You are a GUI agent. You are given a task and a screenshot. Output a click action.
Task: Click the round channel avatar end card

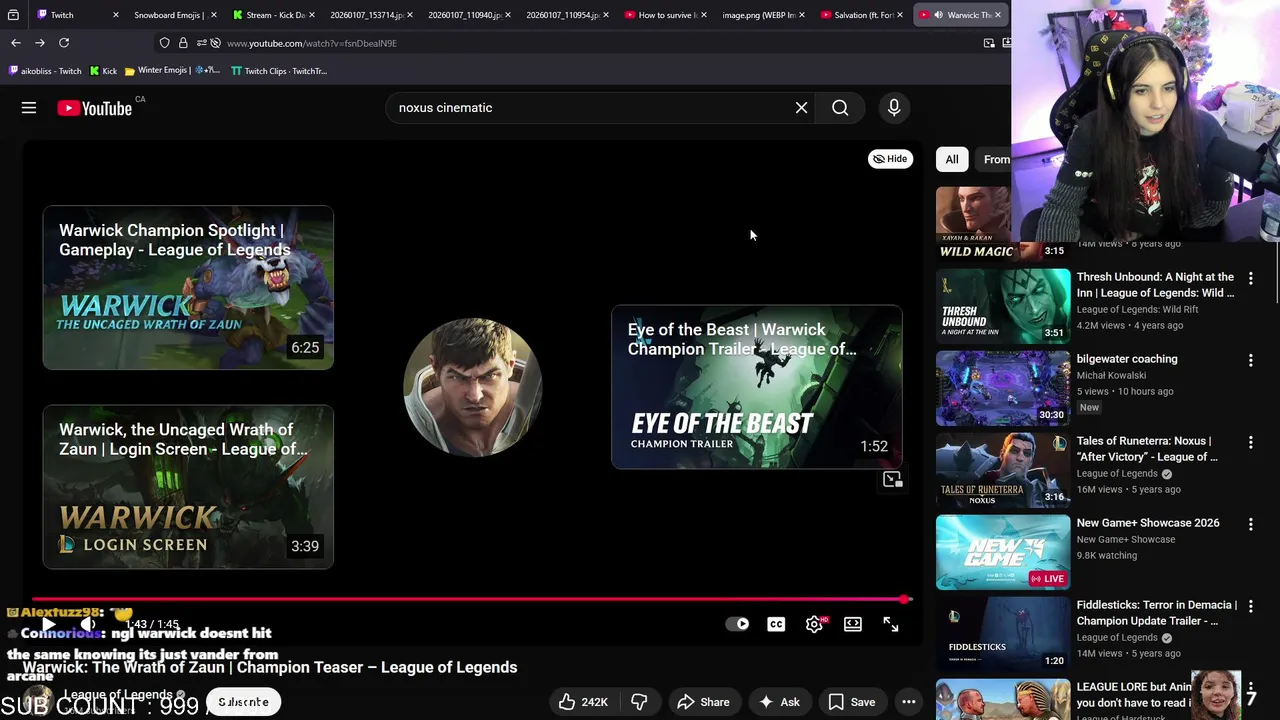pyautogui.click(x=473, y=387)
